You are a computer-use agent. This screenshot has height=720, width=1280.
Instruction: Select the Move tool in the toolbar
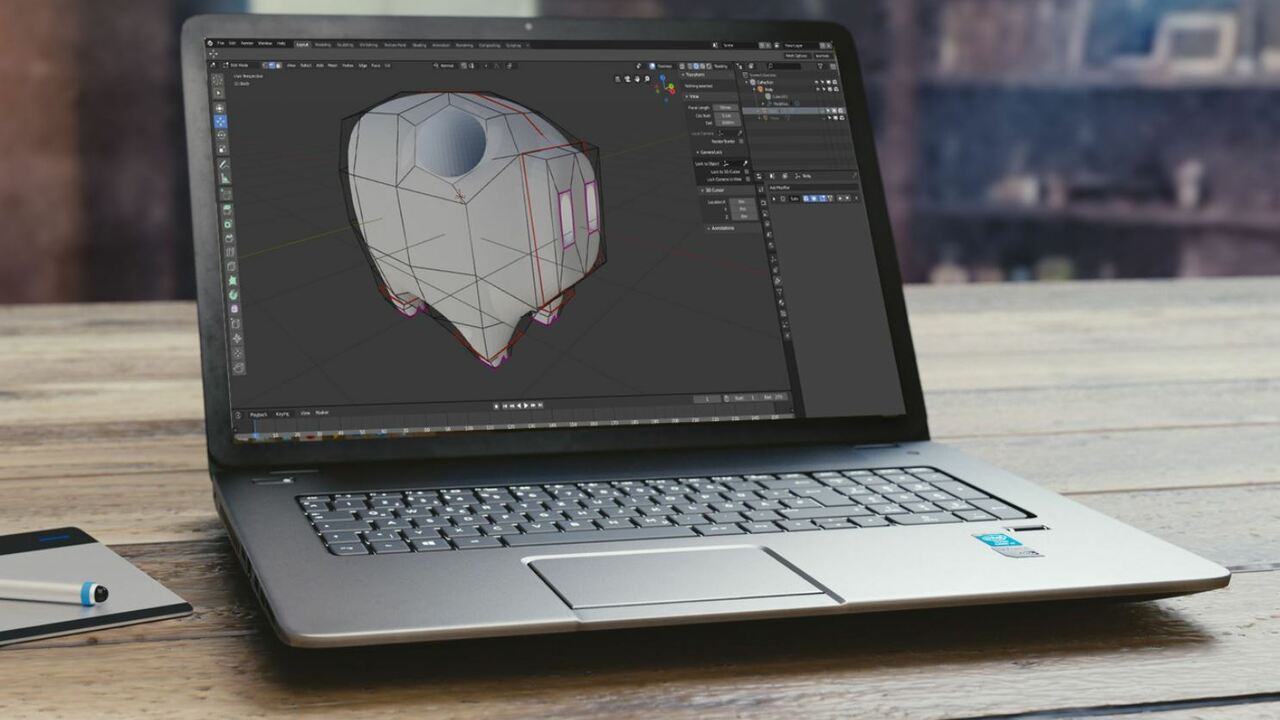pyautogui.click(x=224, y=120)
